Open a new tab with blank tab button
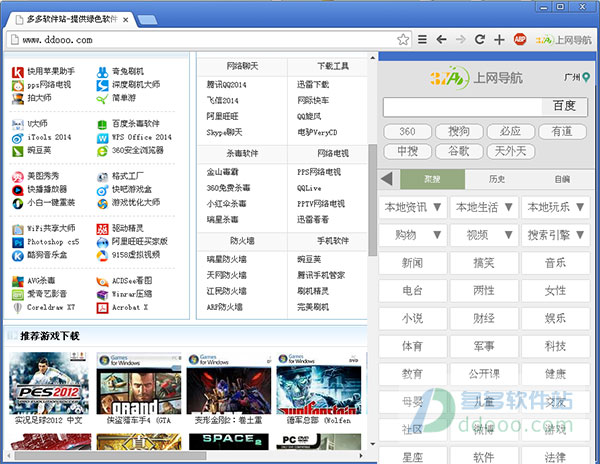Screen dimensions: 600x464 (x=147, y=20)
